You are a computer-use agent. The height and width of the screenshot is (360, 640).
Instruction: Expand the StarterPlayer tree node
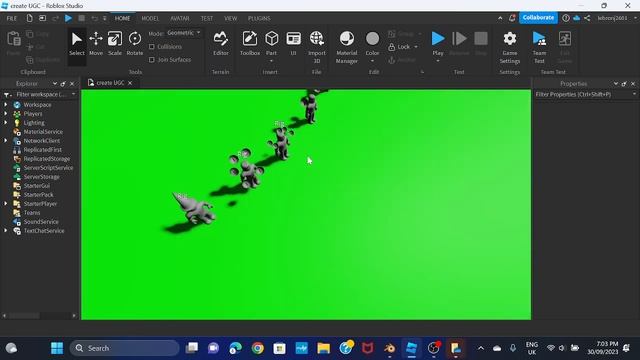6,204
